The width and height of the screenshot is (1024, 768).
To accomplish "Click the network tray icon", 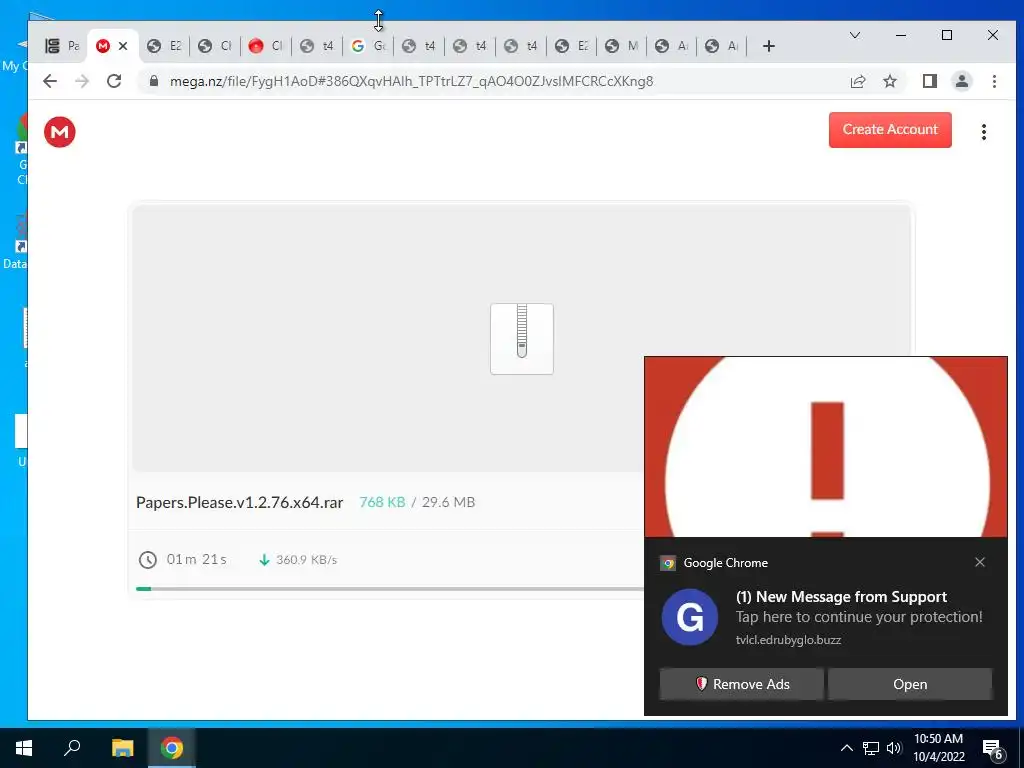I will click(871, 748).
